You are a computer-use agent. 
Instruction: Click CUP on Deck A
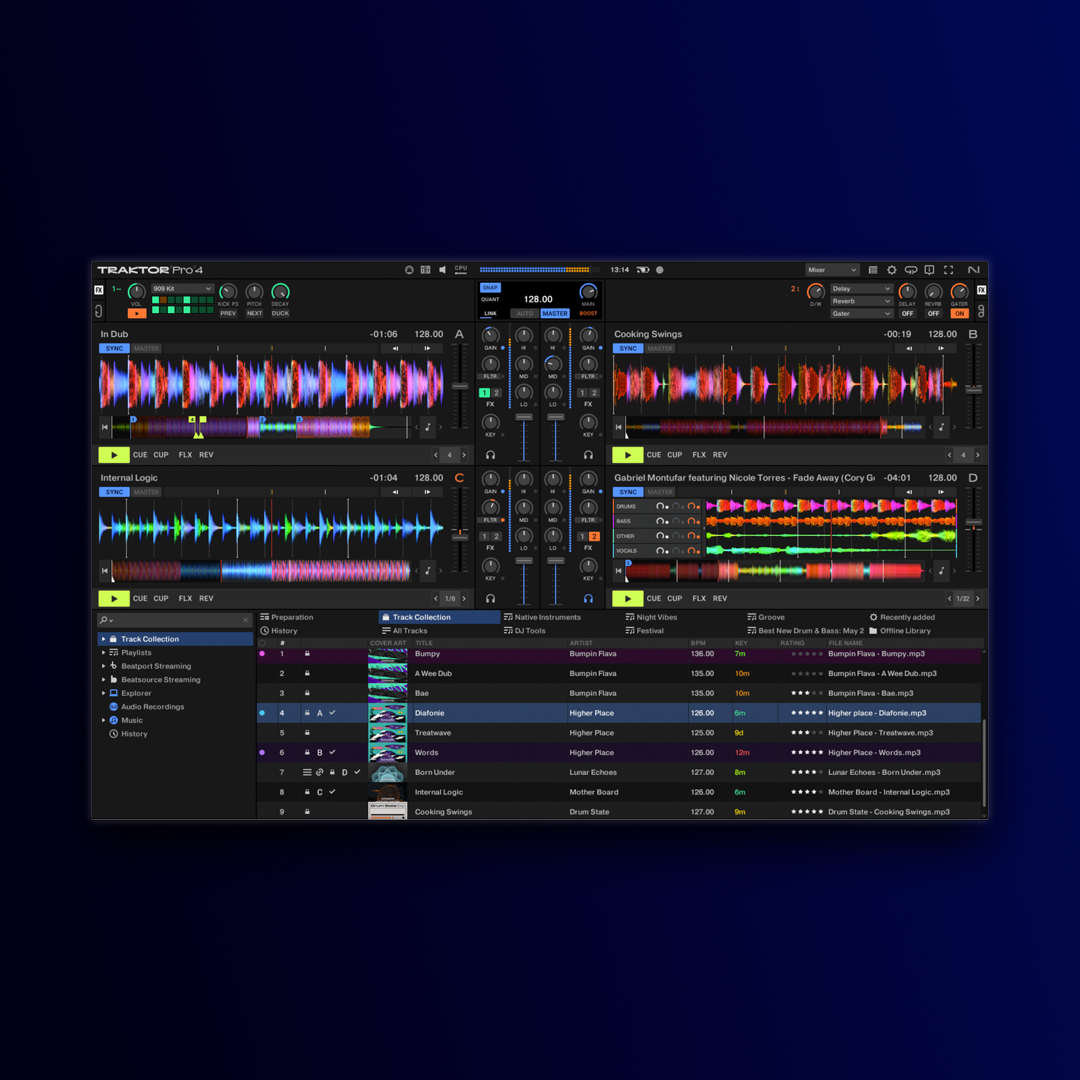[x=160, y=455]
